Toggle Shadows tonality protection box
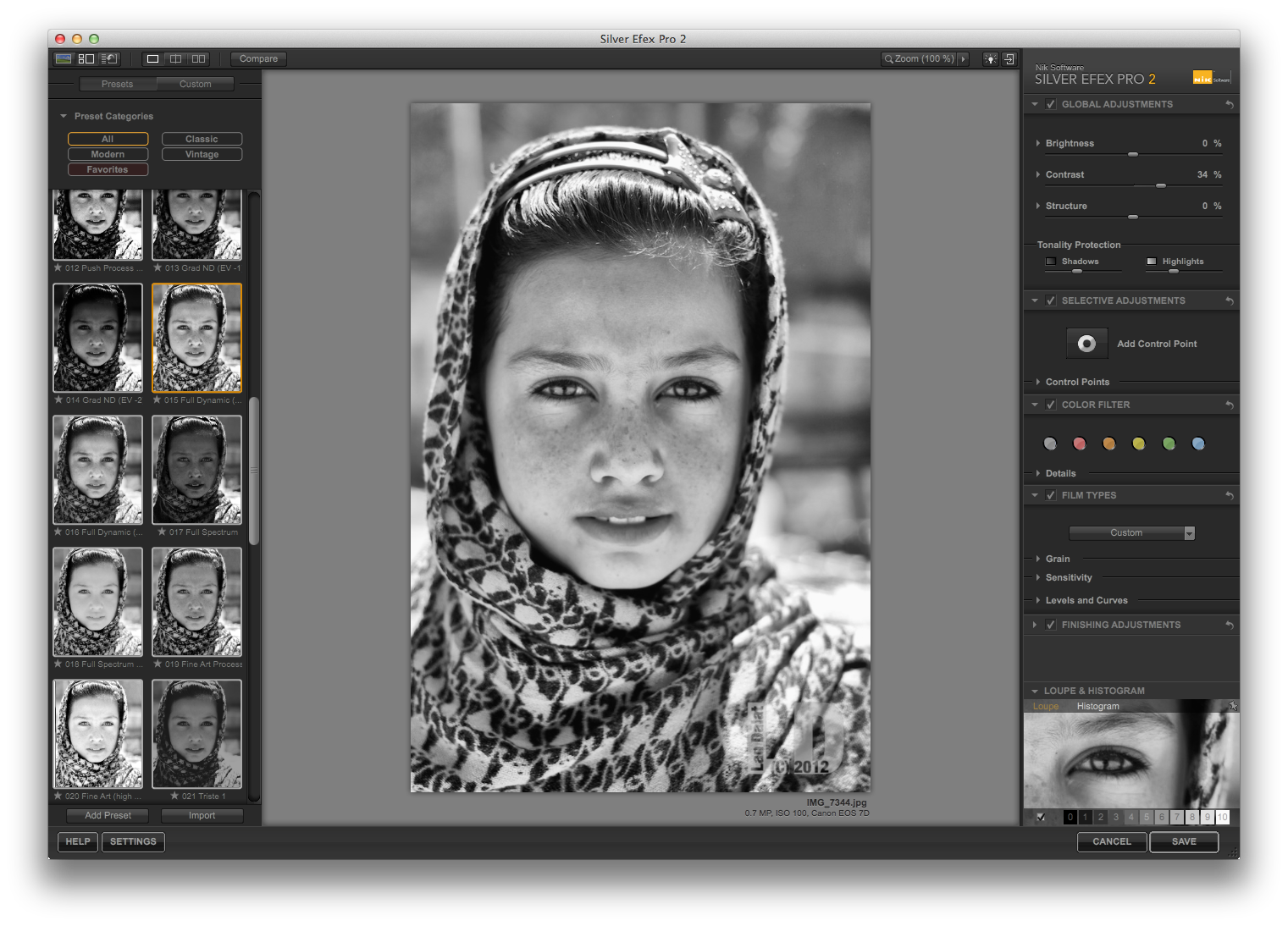 (x=1051, y=262)
